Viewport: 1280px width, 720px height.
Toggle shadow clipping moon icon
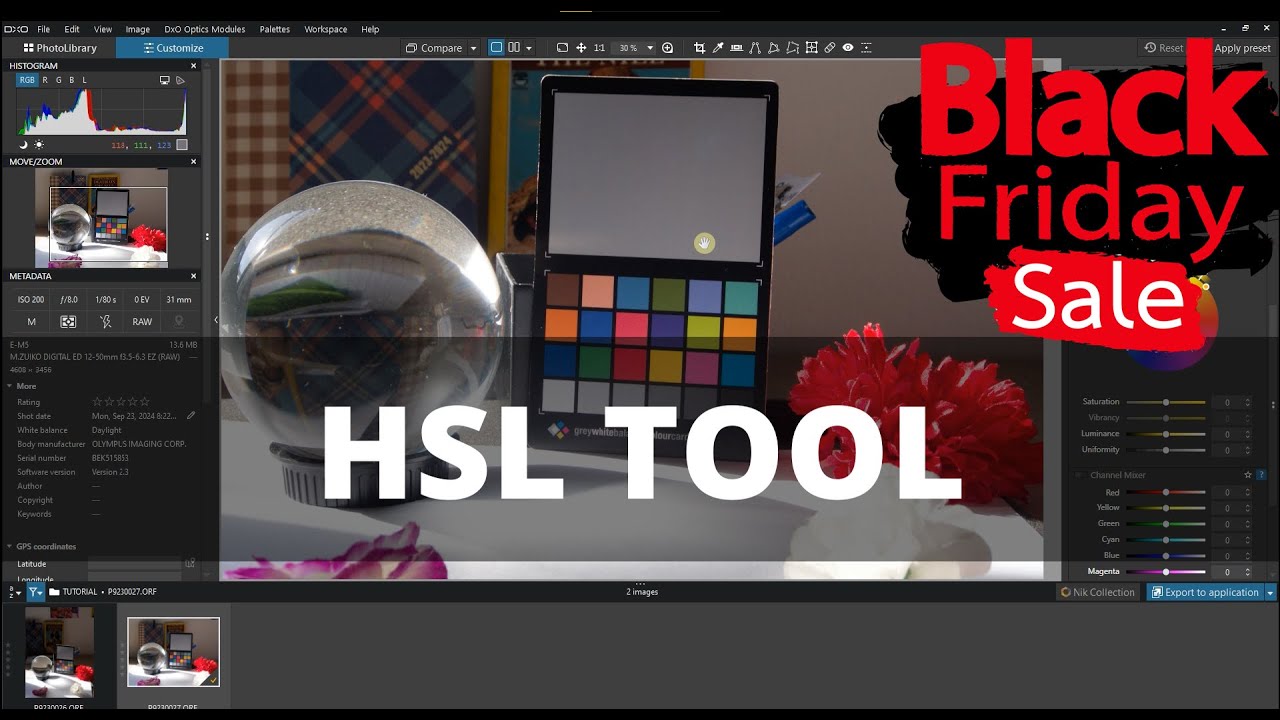pyautogui.click(x=23, y=145)
